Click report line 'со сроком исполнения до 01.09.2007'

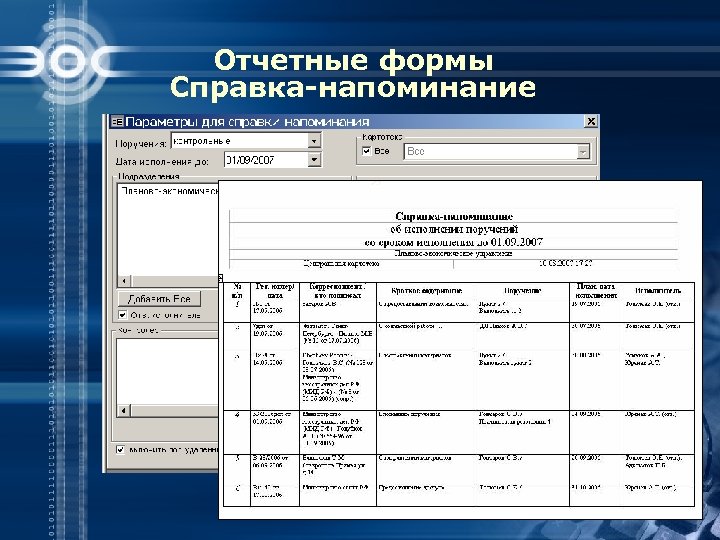[454, 242]
